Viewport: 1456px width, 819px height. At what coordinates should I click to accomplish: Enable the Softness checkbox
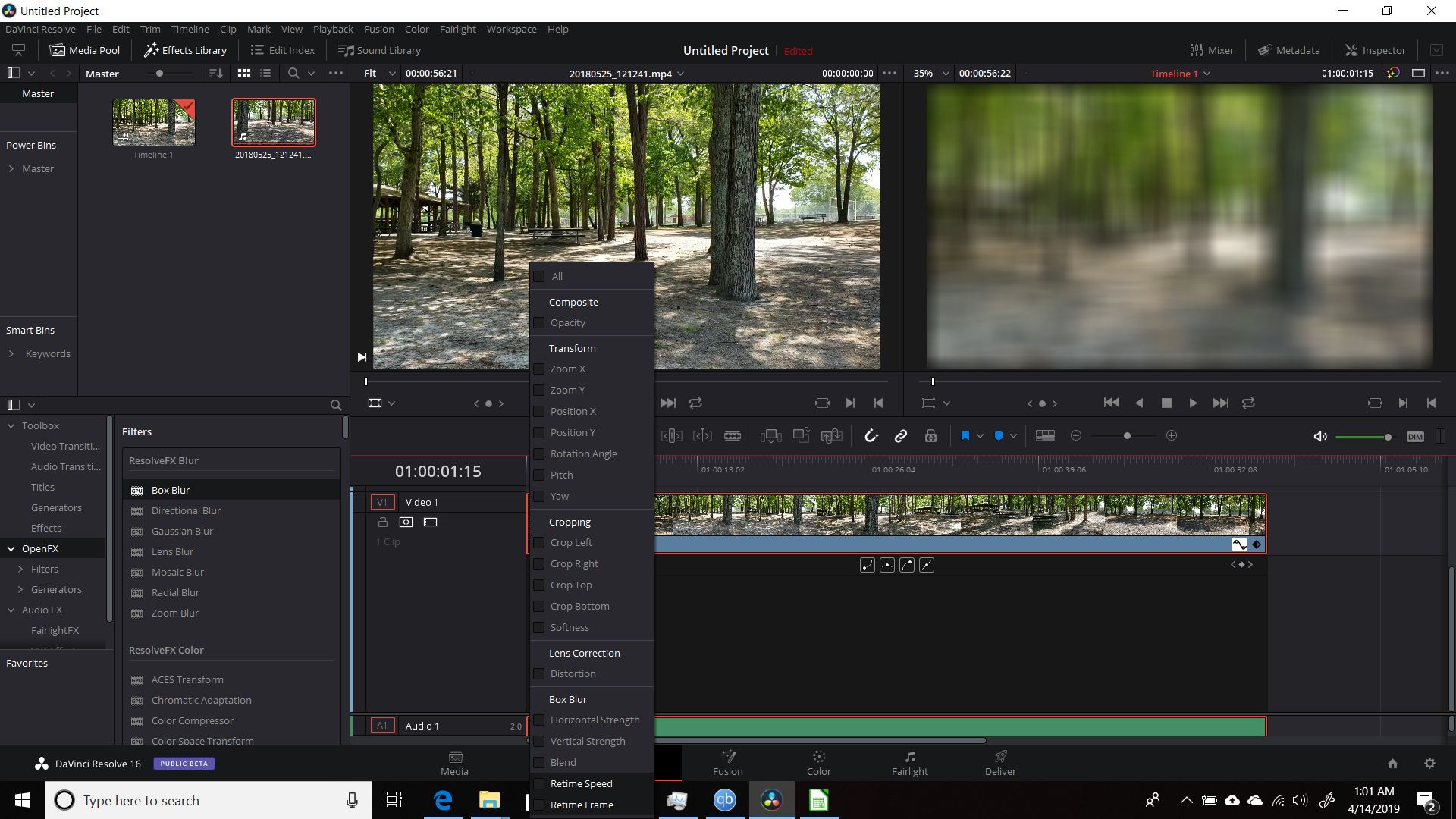(539, 627)
